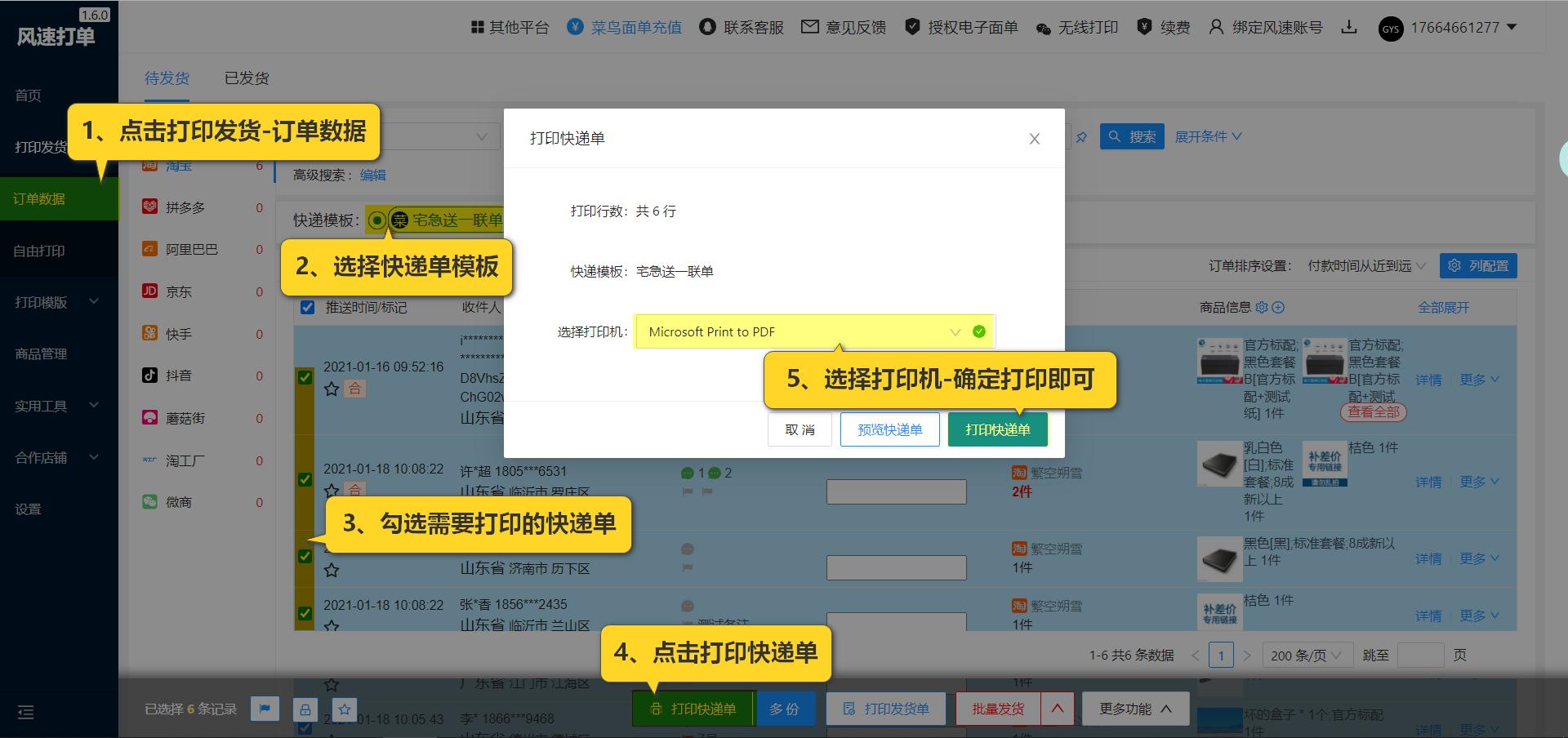The image size is (1568, 738).
Task: Switch to the 已发货 tab
Action: point(247,78)
